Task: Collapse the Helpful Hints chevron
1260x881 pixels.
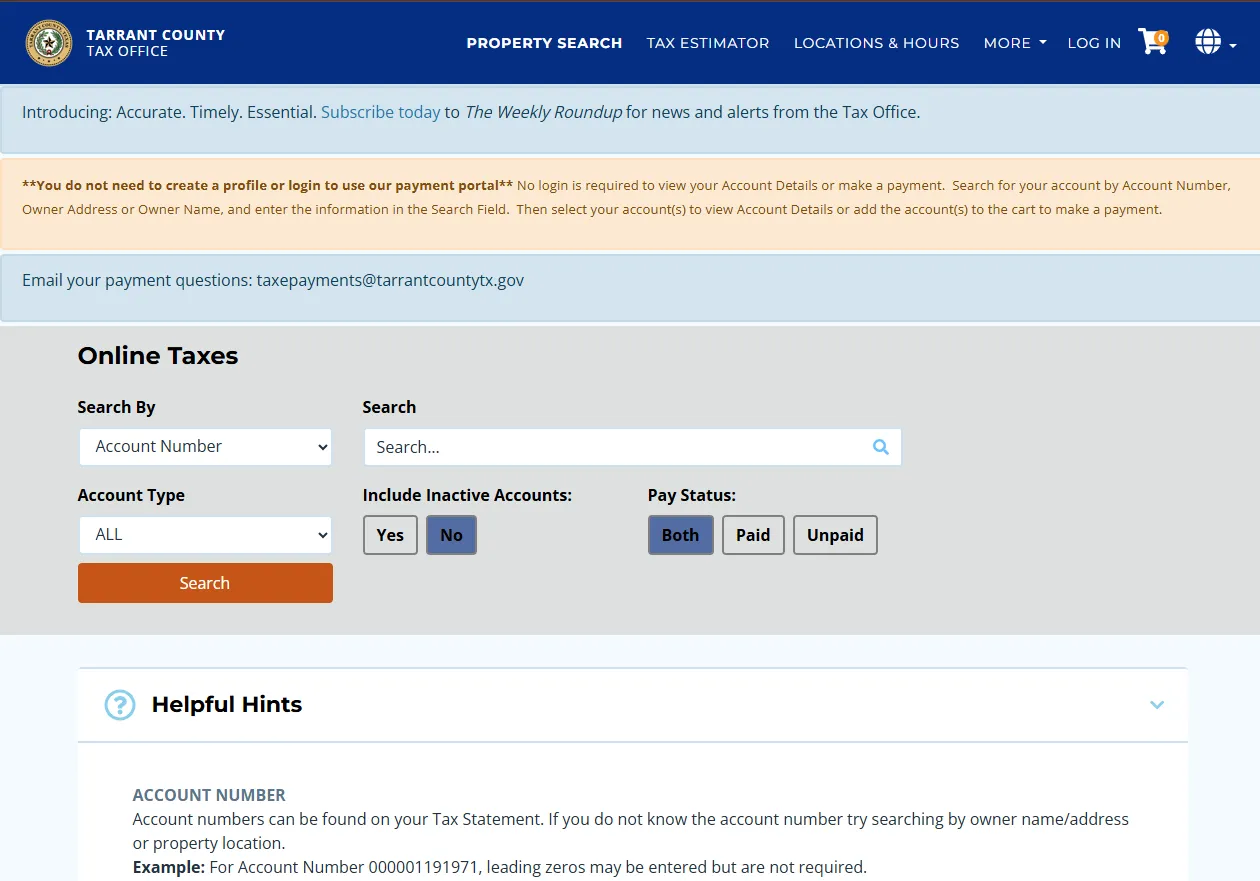Action: [x=1157, y=705]
